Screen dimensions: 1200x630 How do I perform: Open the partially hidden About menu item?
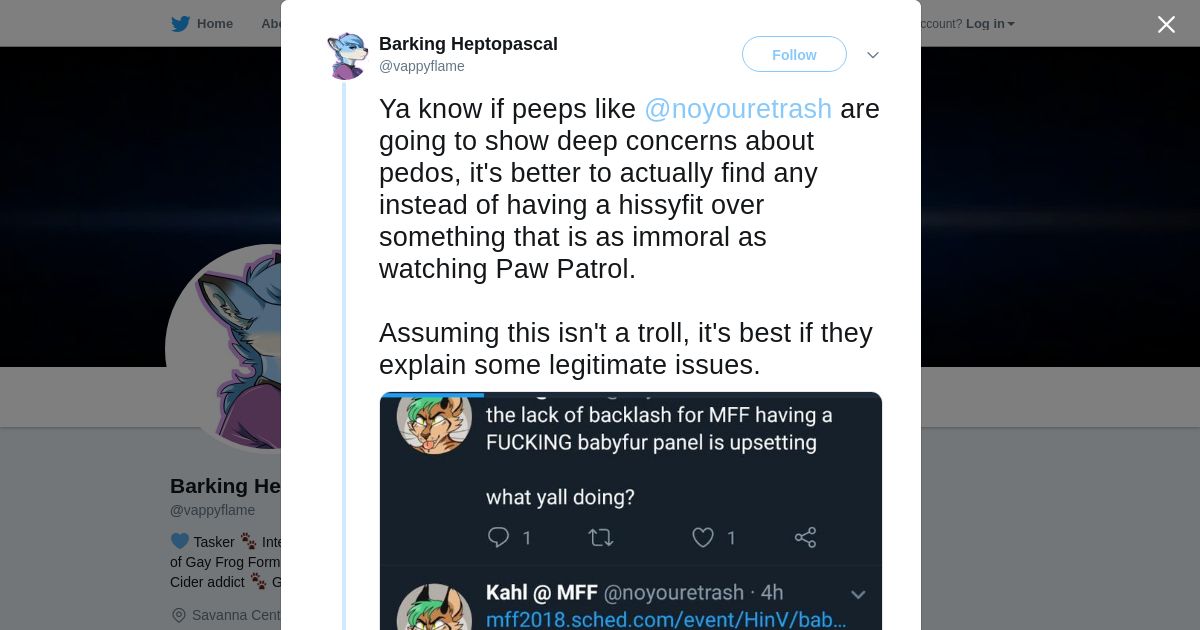coord(271,24)
